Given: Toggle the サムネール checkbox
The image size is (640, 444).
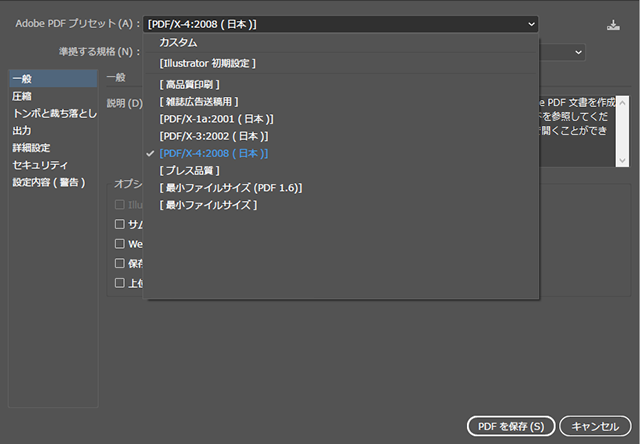Looking at the screenshot, I should point(120,224).
